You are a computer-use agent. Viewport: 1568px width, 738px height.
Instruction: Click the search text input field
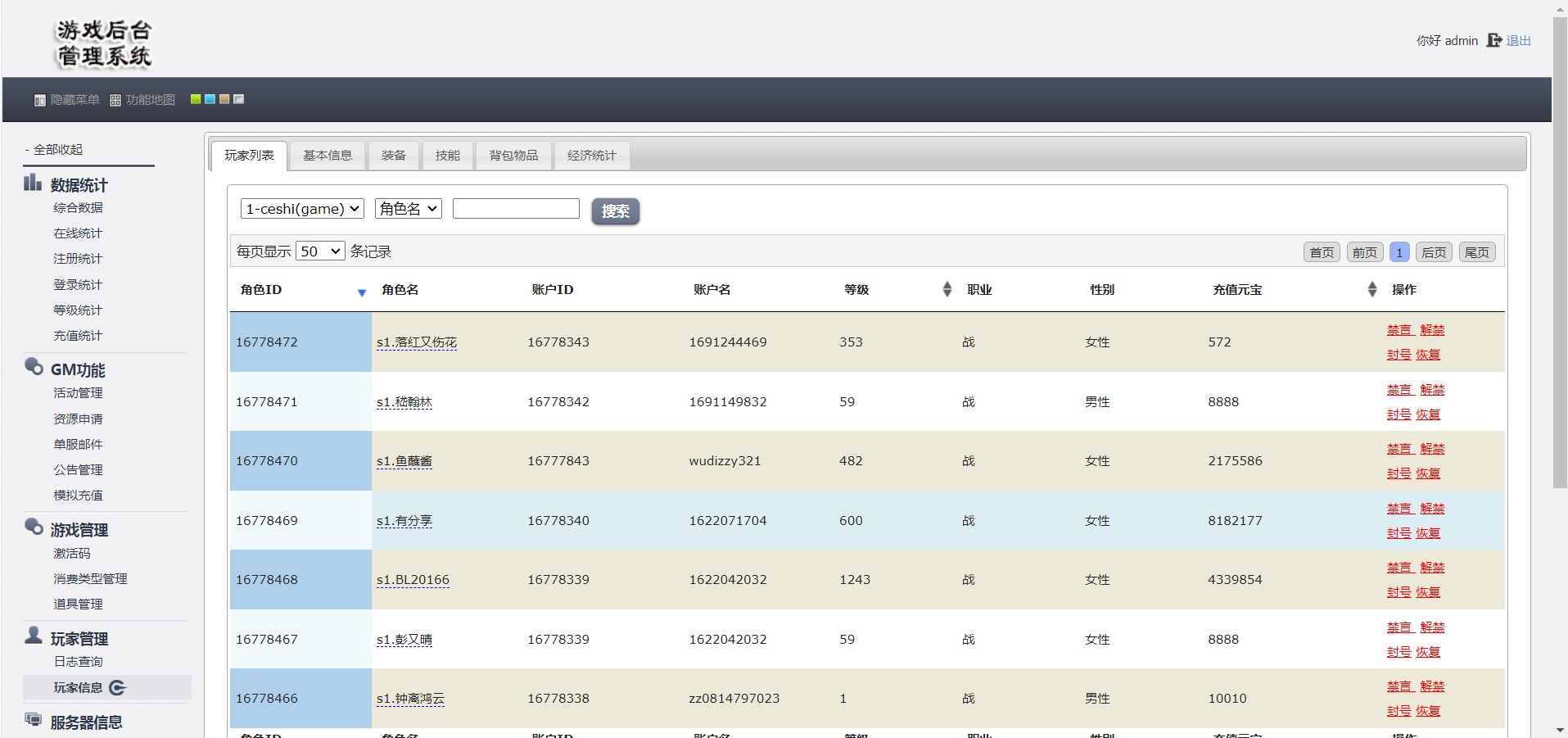click(516, 209)
